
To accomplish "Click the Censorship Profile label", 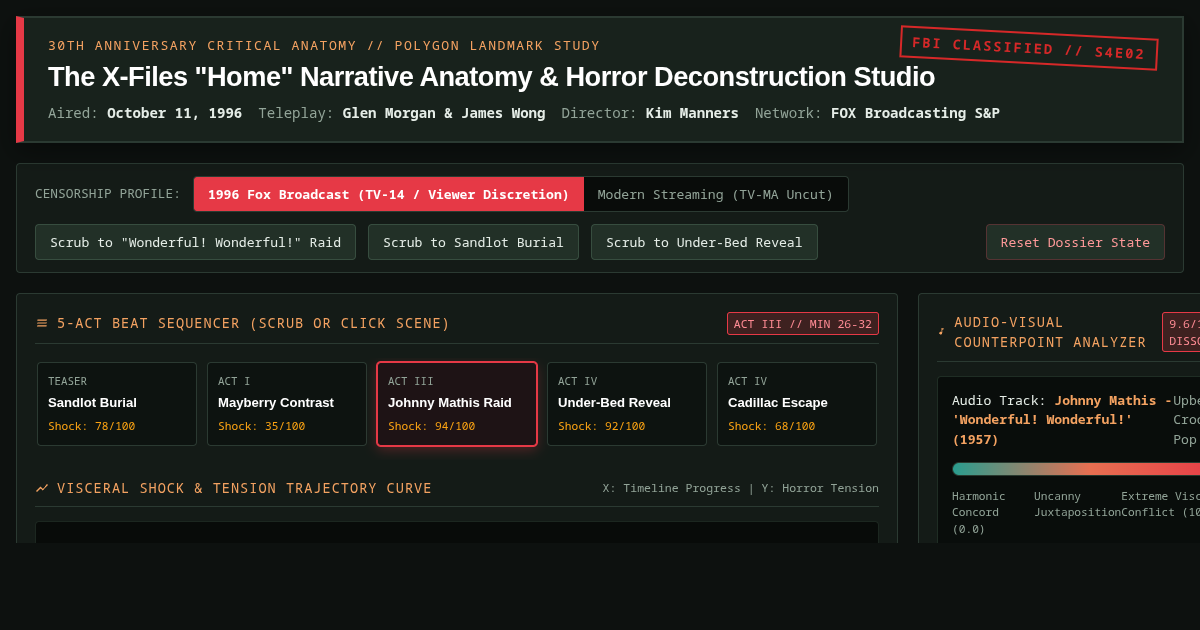I will 108,194.
